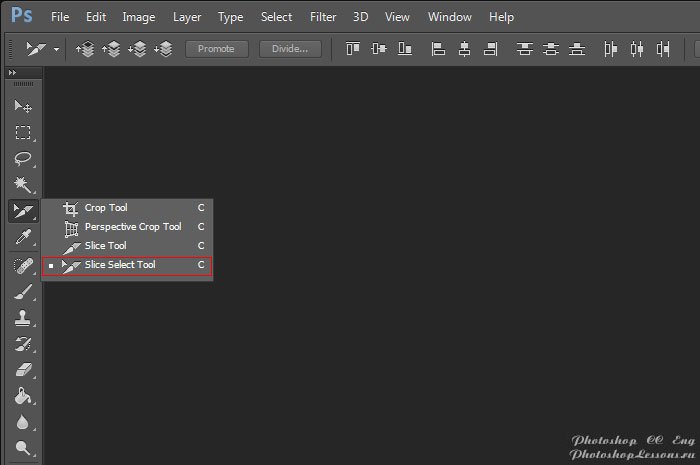Click Align Top Edges icon in options bar
Screen dimensions: 700x465
(352, 48)
